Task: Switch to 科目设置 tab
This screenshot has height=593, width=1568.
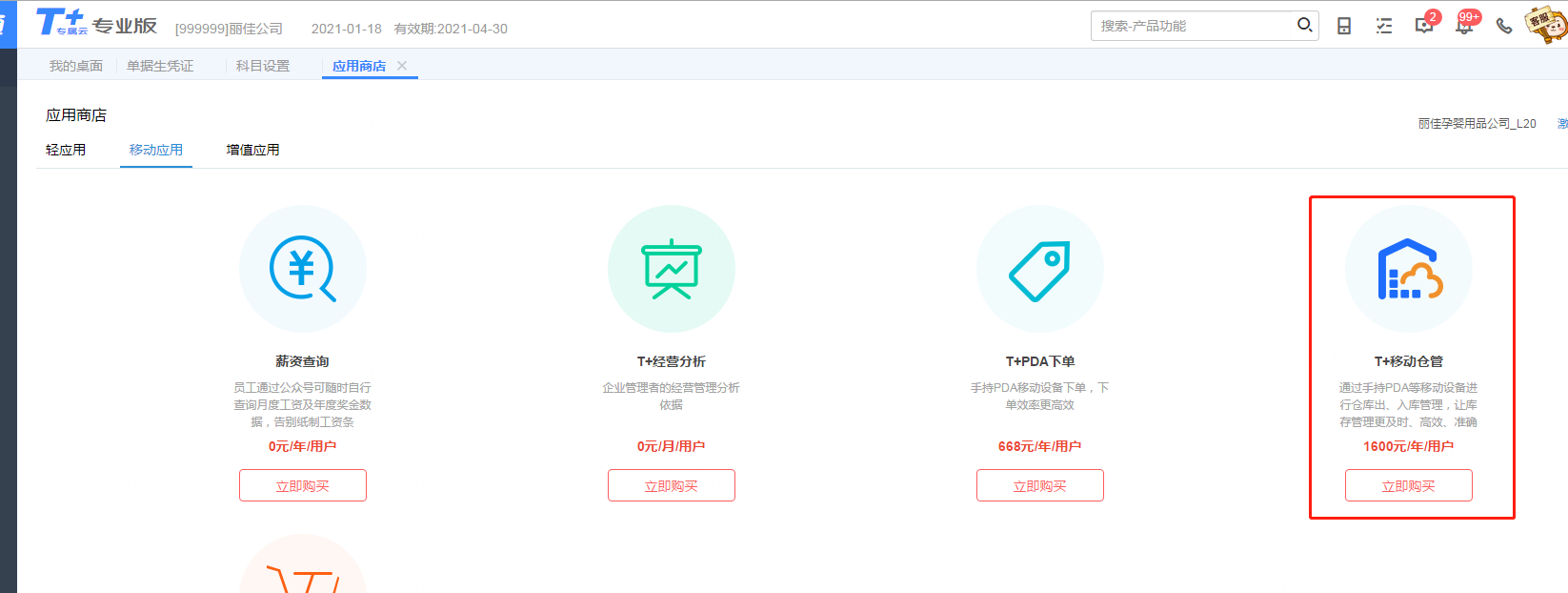Action: point(263,66)
